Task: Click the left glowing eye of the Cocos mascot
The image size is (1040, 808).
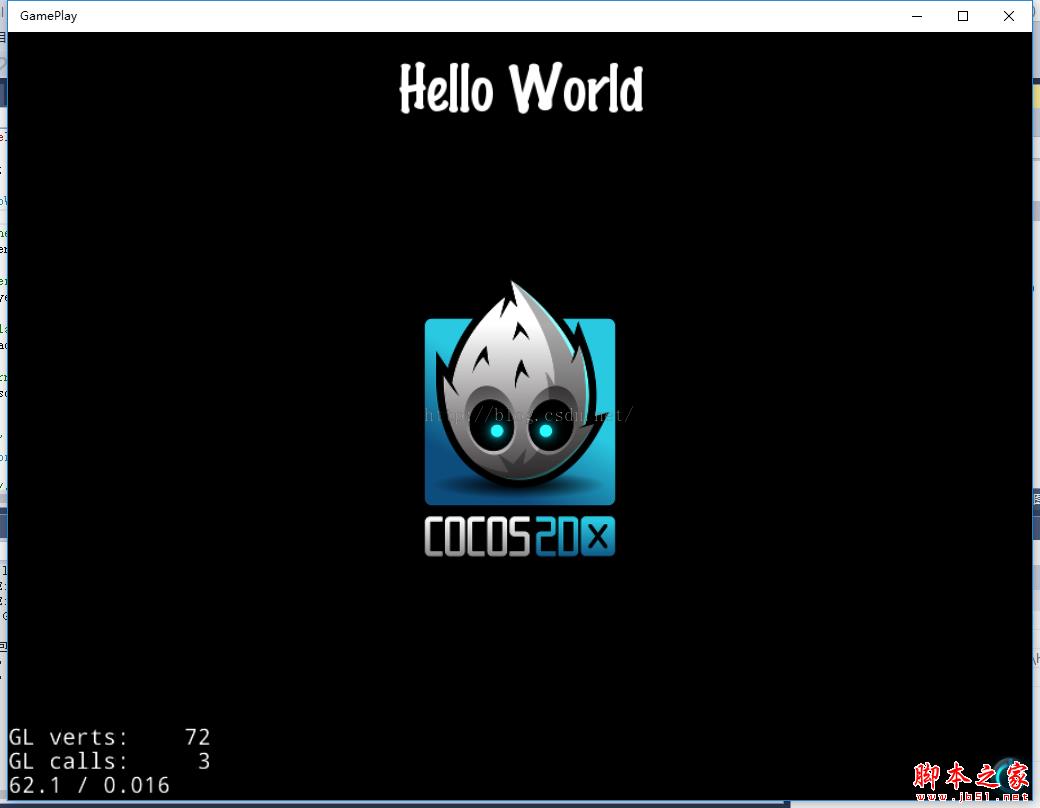Action: [497, 432]
